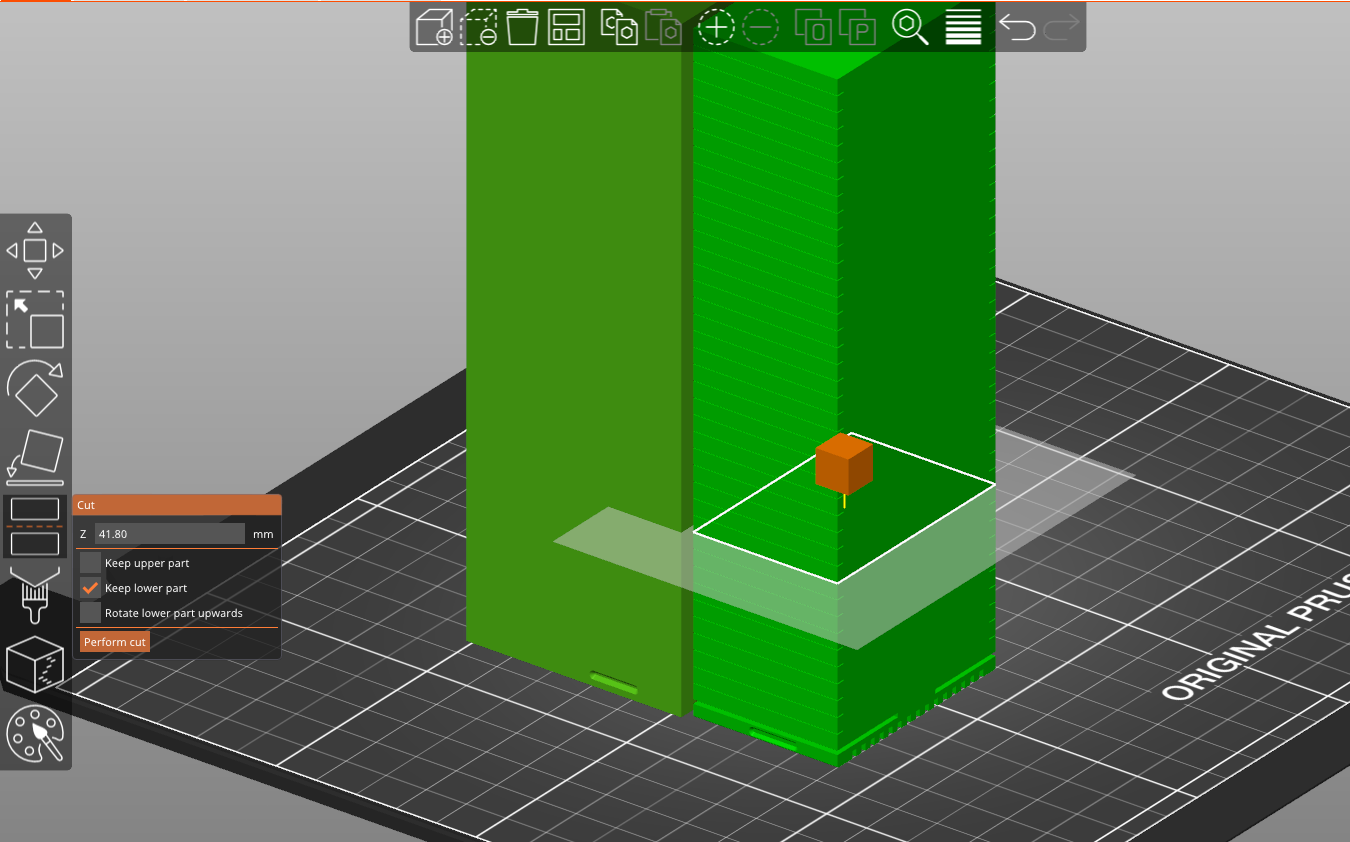Uncheck Keep lower part
The width and height of the screenshot is (1350, 842).
[x=90, y=588]
